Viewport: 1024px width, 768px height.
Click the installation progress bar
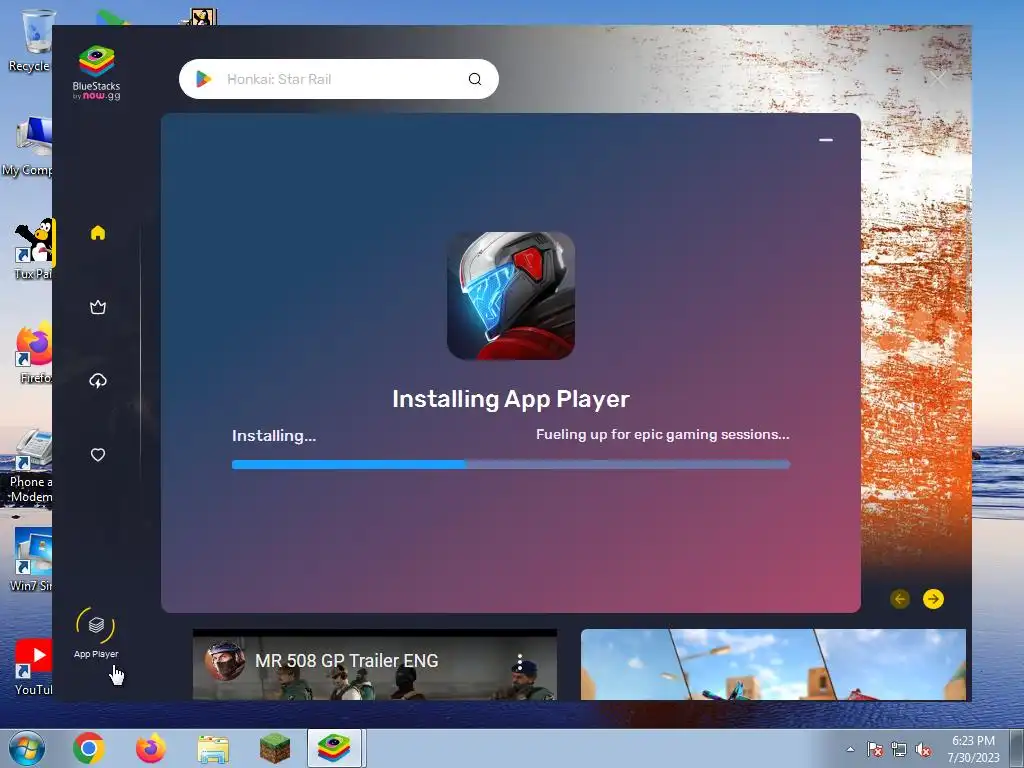511,464
